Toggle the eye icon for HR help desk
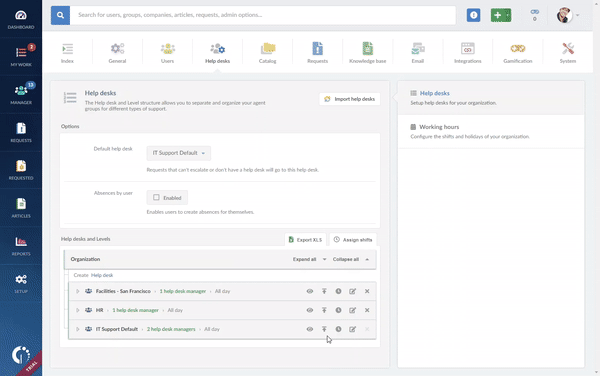 [x=310, y=310]
